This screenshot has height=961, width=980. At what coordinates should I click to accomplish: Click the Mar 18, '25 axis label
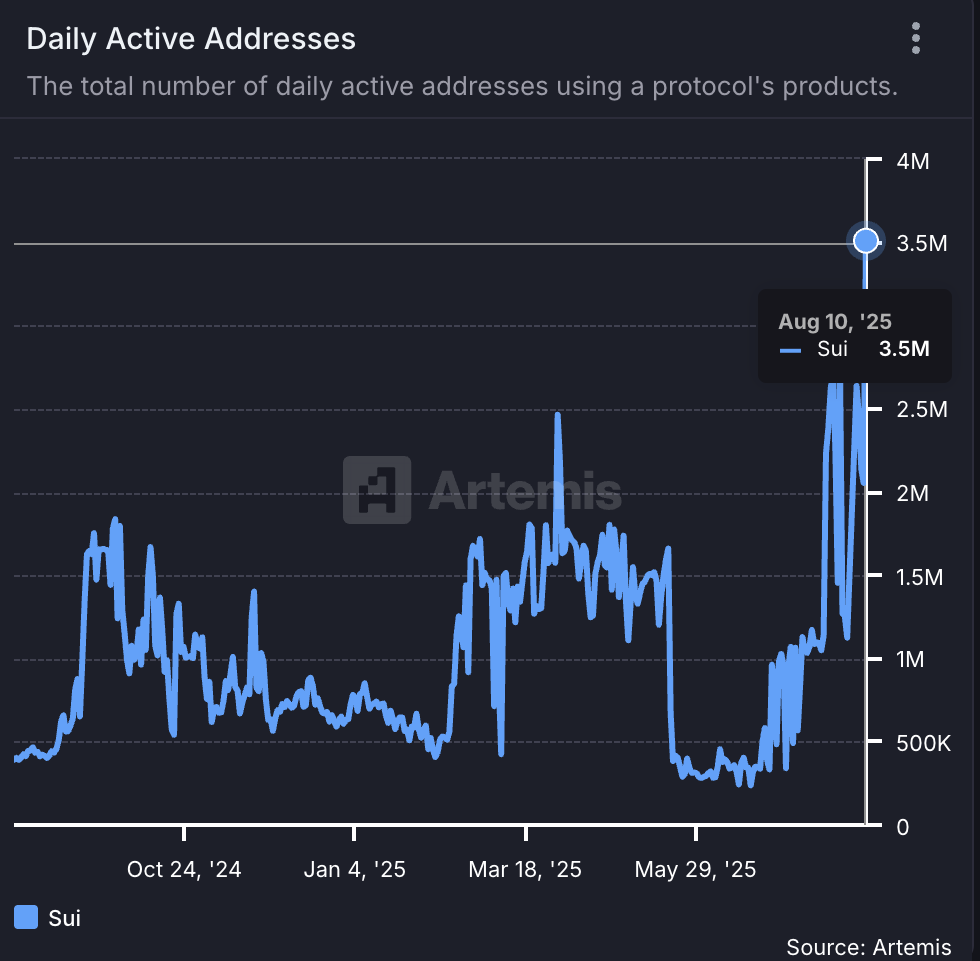pyautogui.click(x=524, y=869)
